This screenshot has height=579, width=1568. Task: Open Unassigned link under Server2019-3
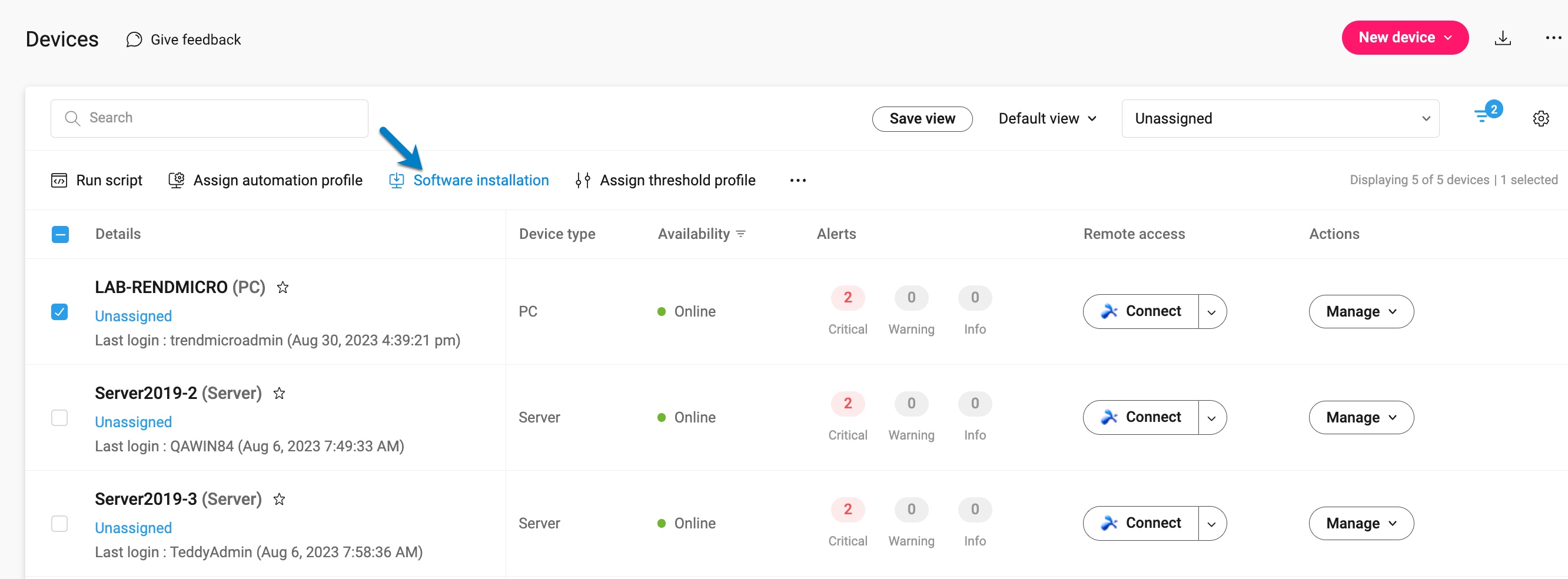133,528
